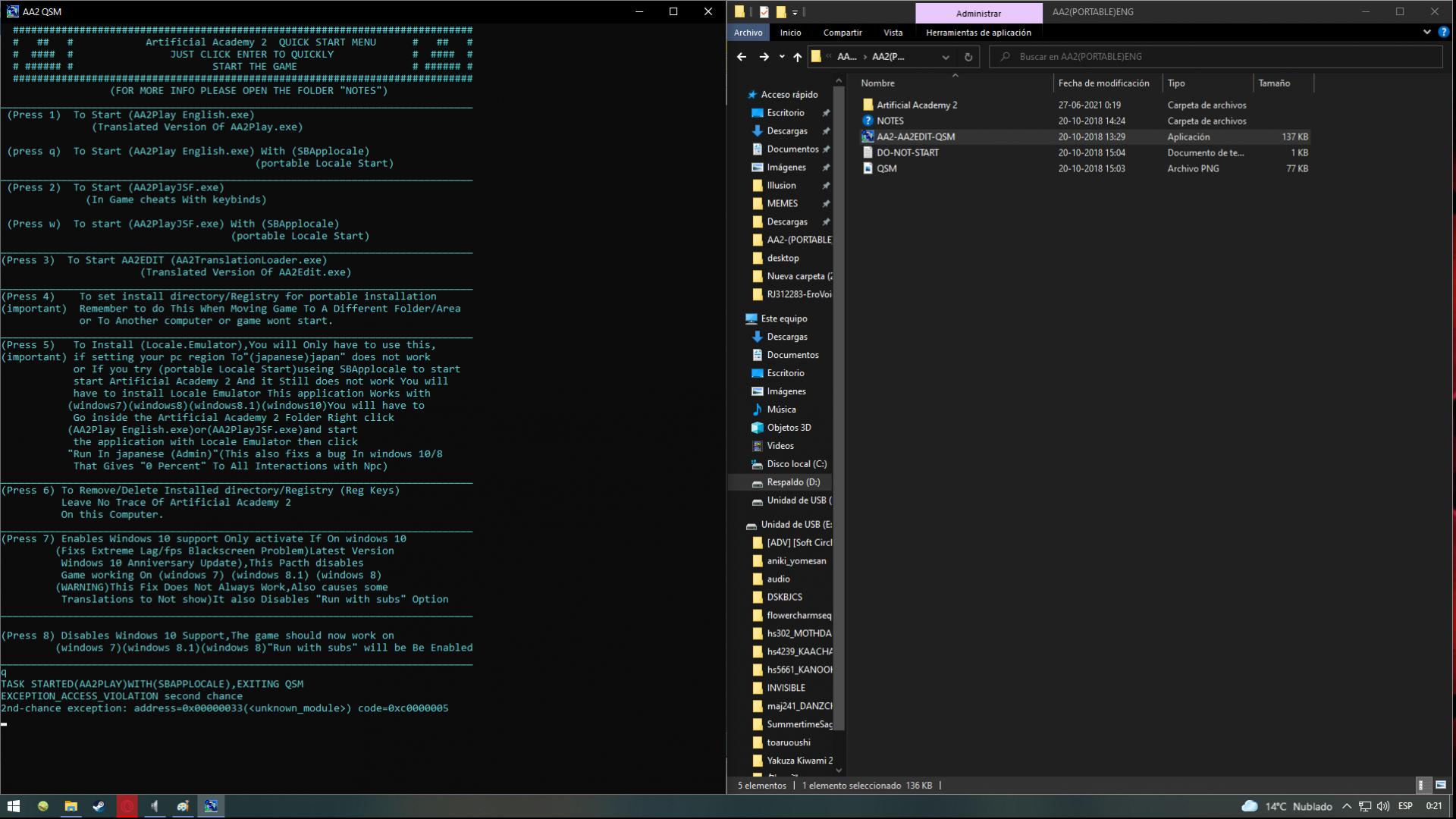Image resolution: width=1456 pixels, height=819 pixels.
Task: Click the clock showing 0:21
Action: [1433, 806]
